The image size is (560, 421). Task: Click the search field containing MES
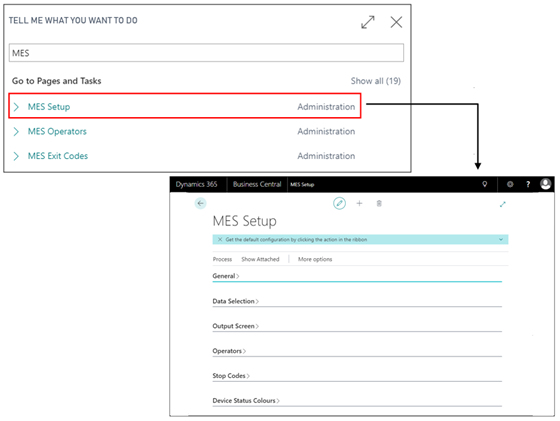(x=206, y=53)
